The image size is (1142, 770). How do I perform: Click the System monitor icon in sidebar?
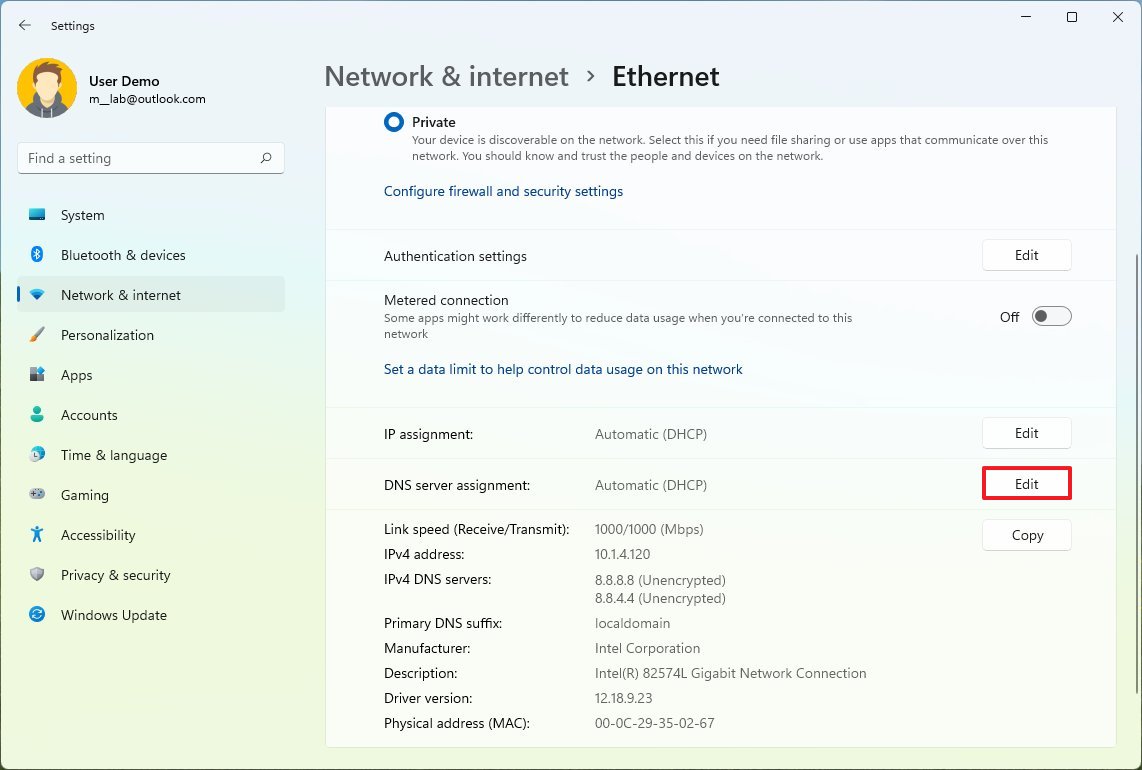37,215
